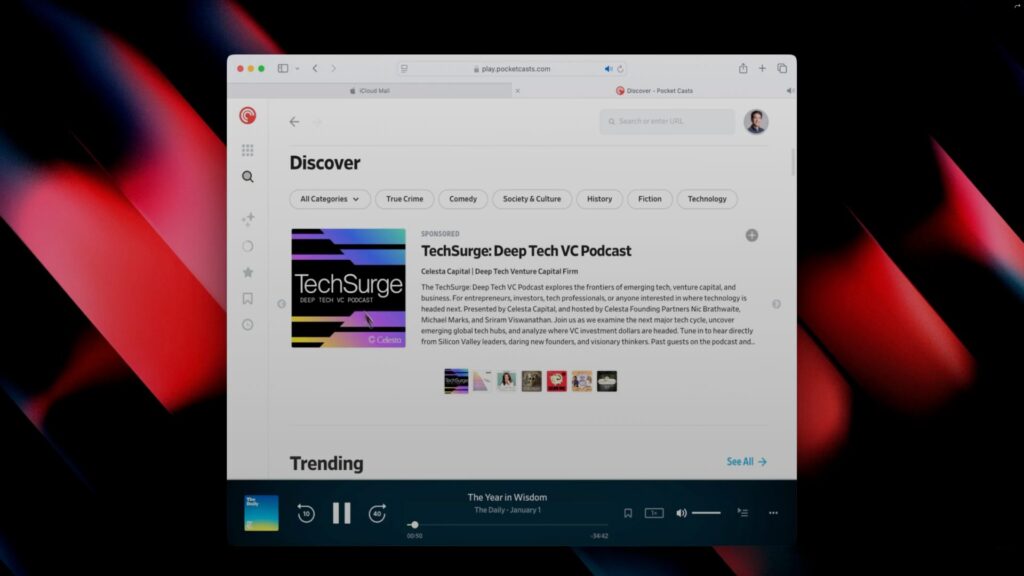Pause The Year in Wisdom episode

click(341, 512)
